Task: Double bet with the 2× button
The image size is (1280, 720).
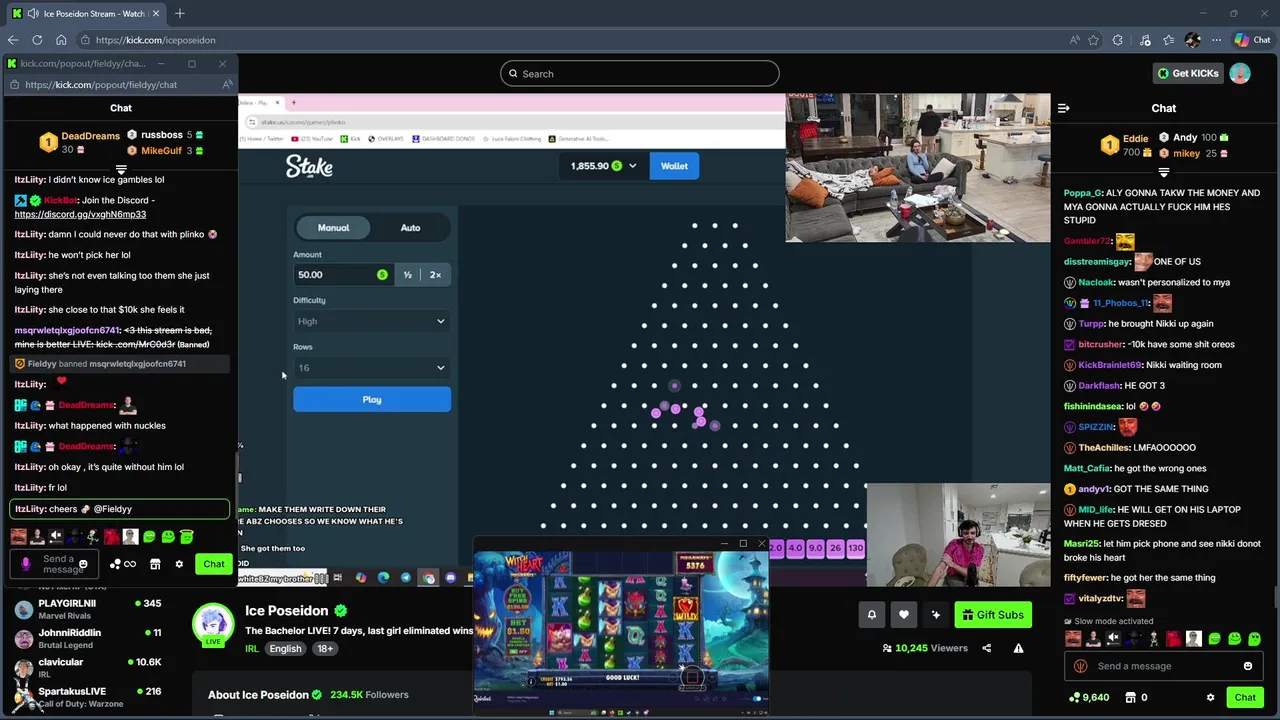Action: [435, 275]
